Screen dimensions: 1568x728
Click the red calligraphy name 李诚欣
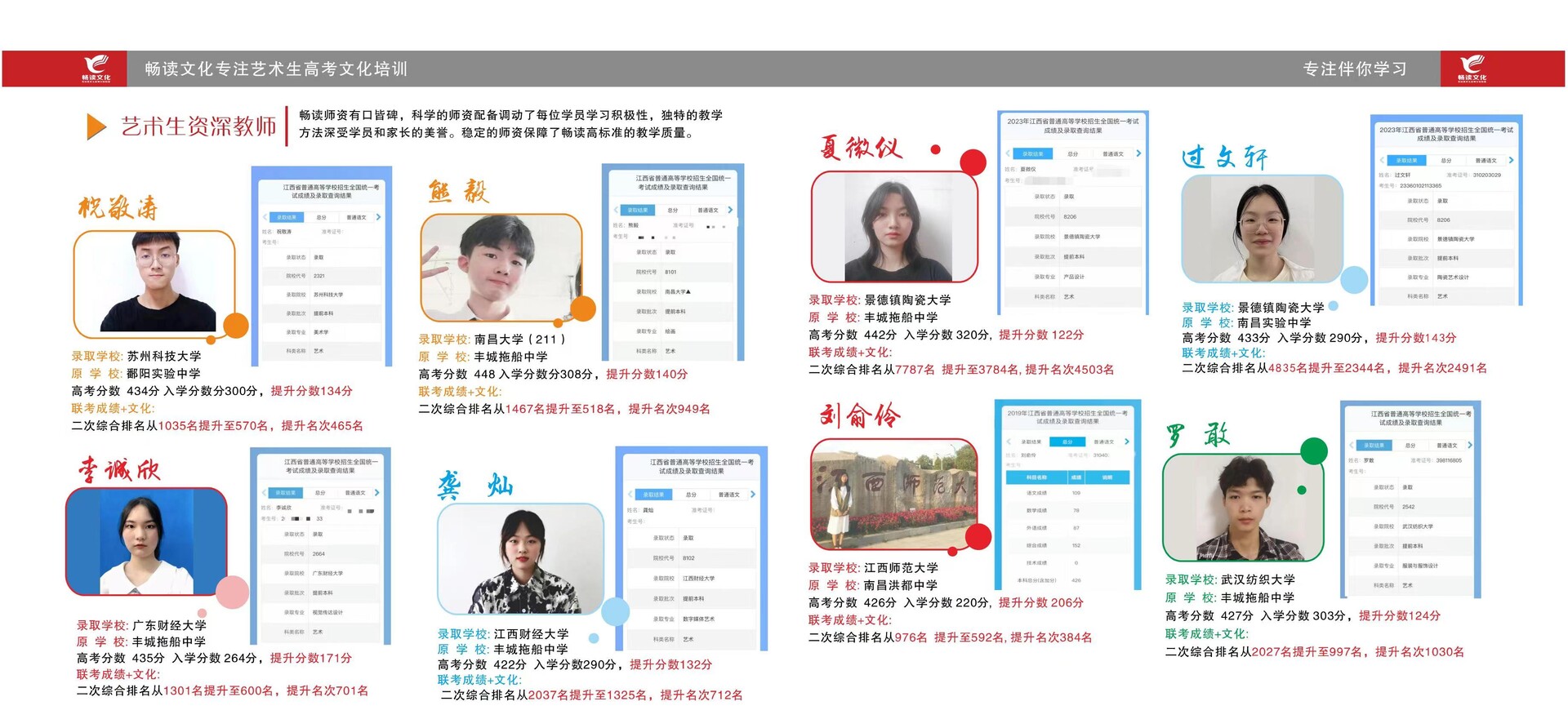[119, 469]
